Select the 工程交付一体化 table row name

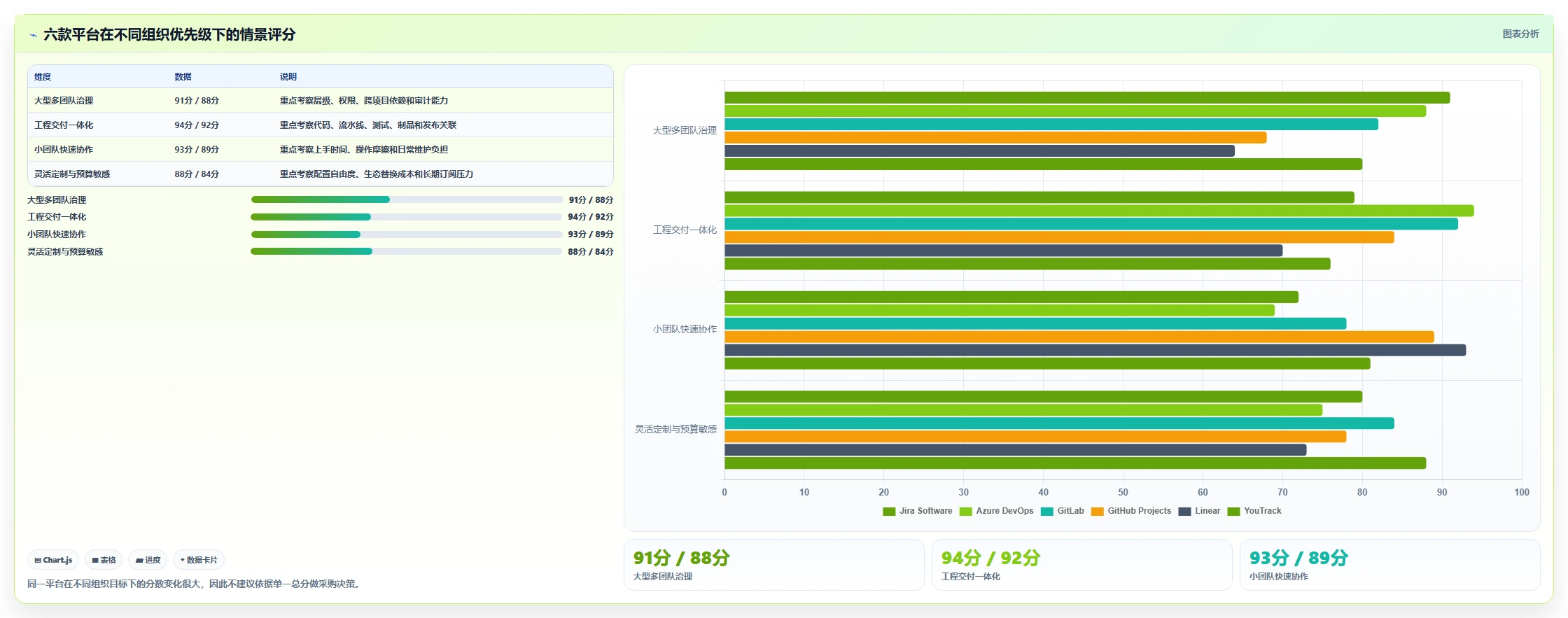pyautogui.click(x=64, y=125)
